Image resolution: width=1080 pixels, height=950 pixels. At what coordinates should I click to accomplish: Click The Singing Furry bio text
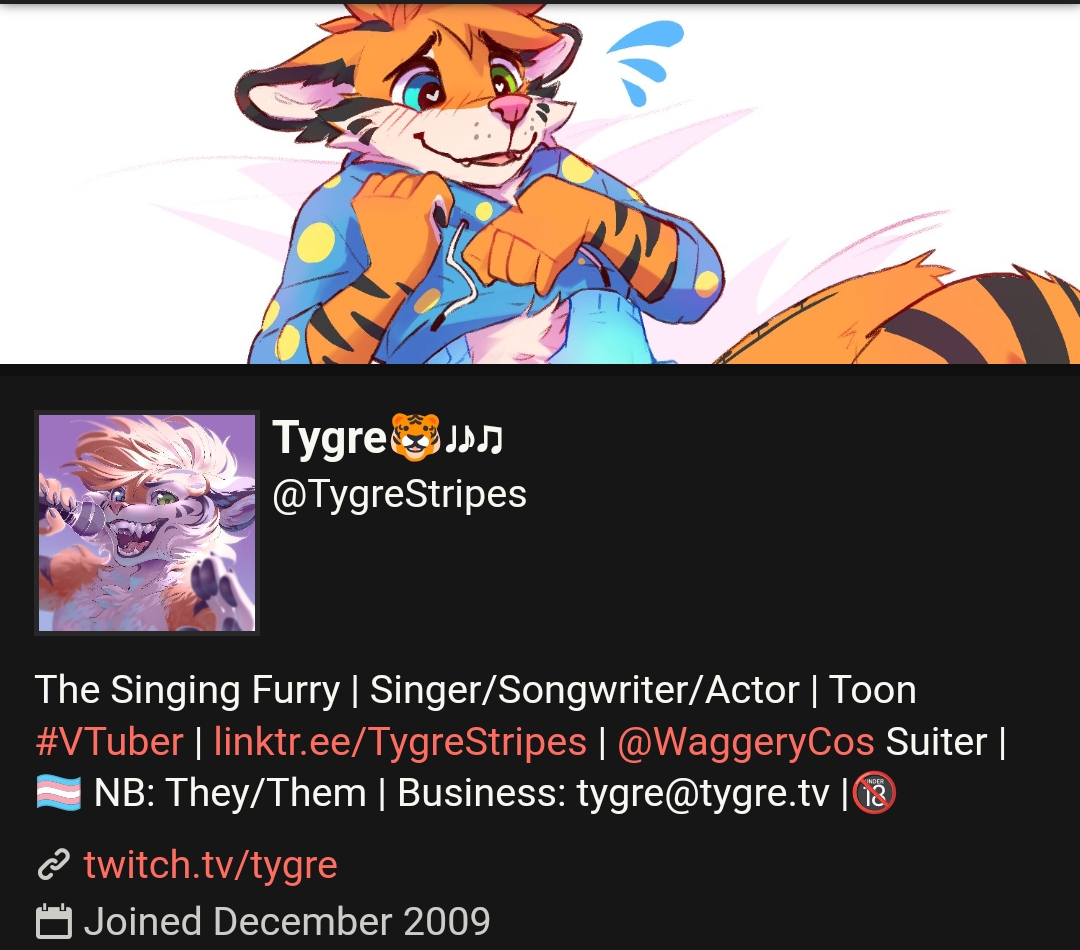pos(187,690)
